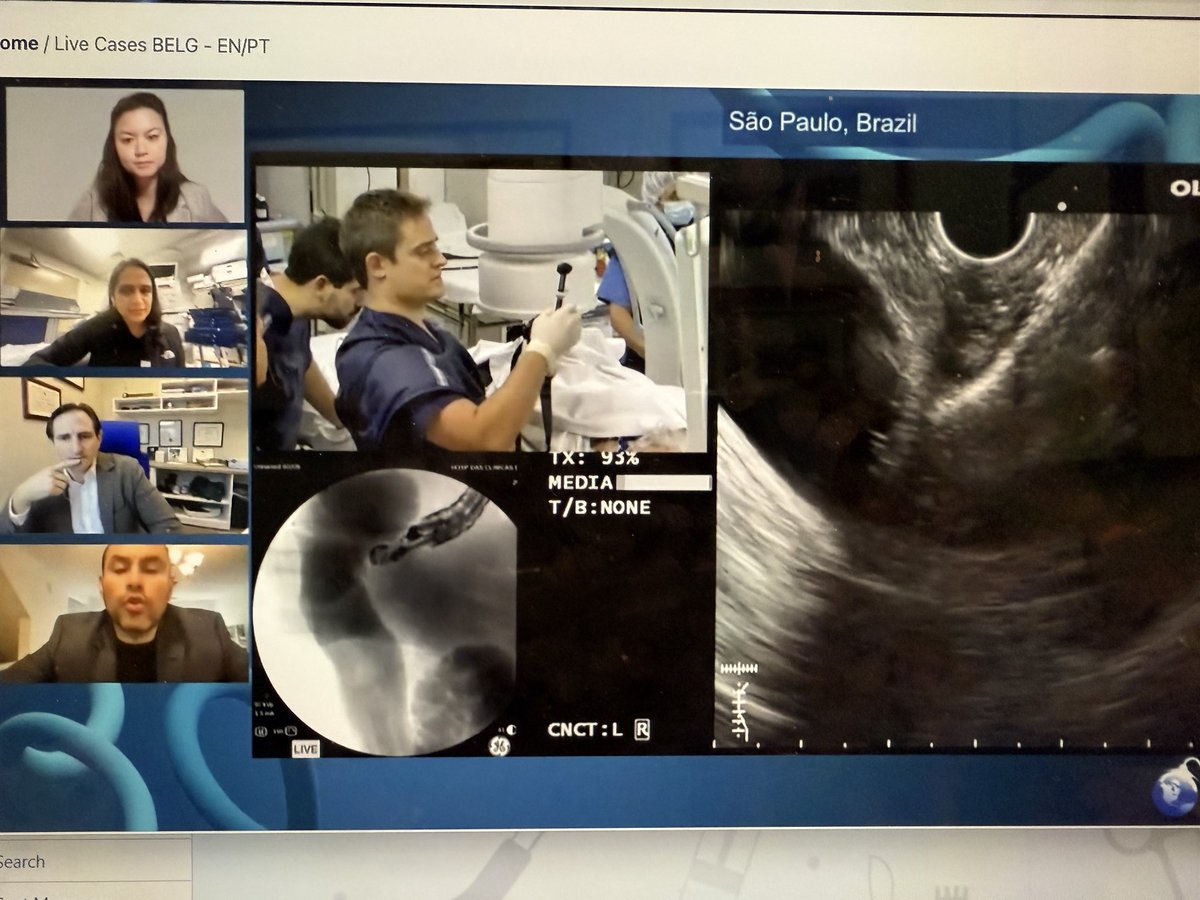Click the LIVE indicator badge
1200x900 pixels.
306,748
